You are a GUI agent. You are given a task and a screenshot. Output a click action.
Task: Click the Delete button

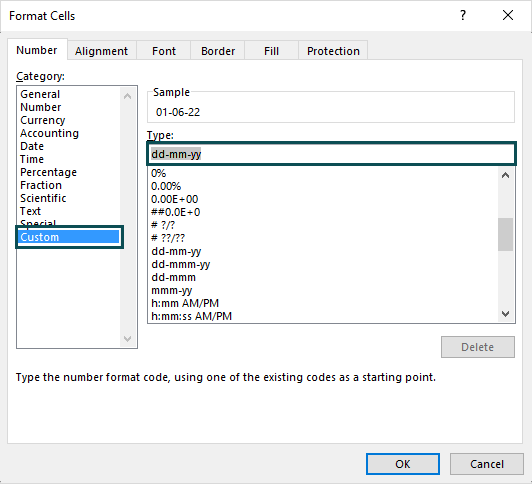coord(478,347)
